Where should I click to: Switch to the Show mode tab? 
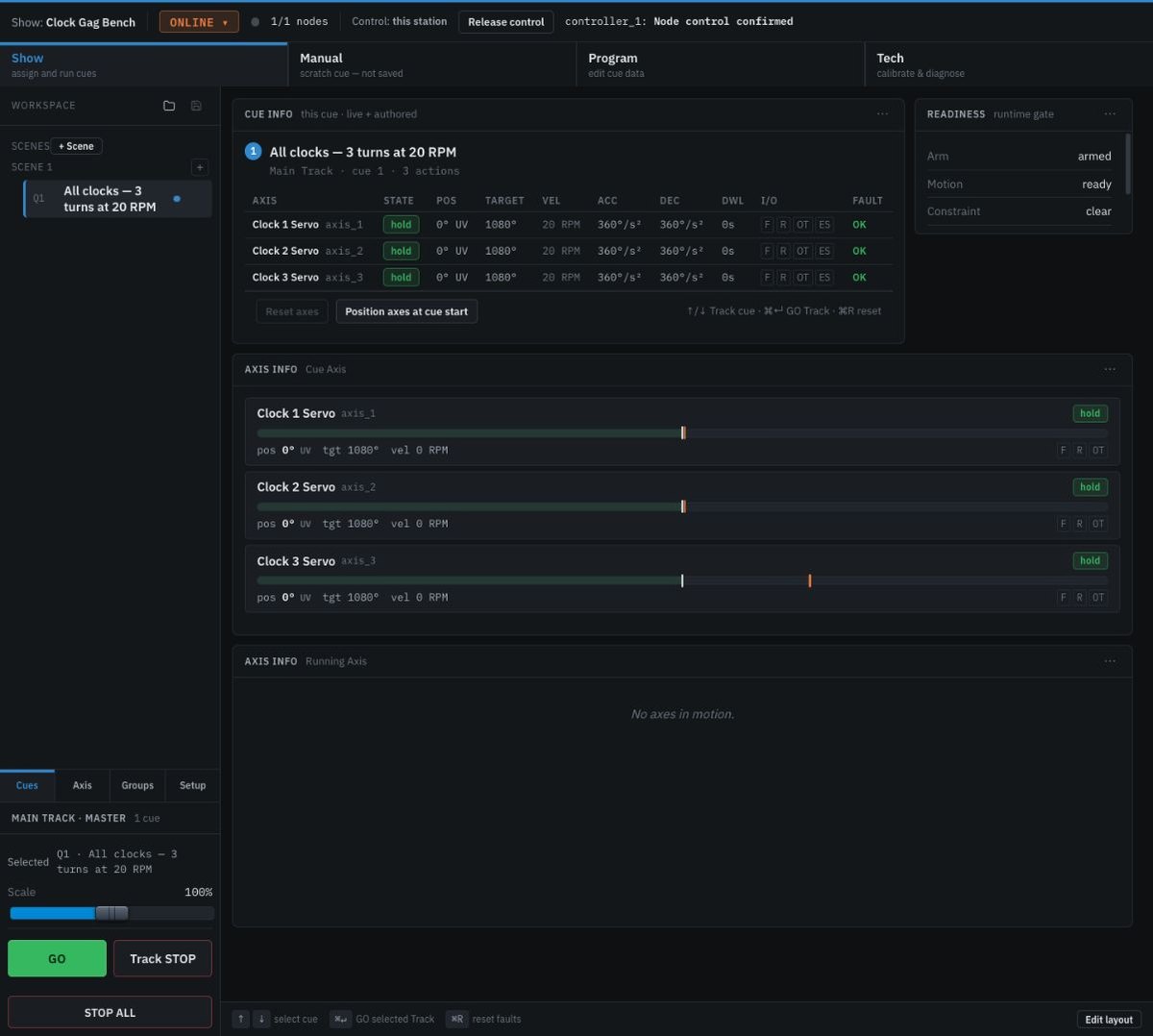(x=144, y=65)
